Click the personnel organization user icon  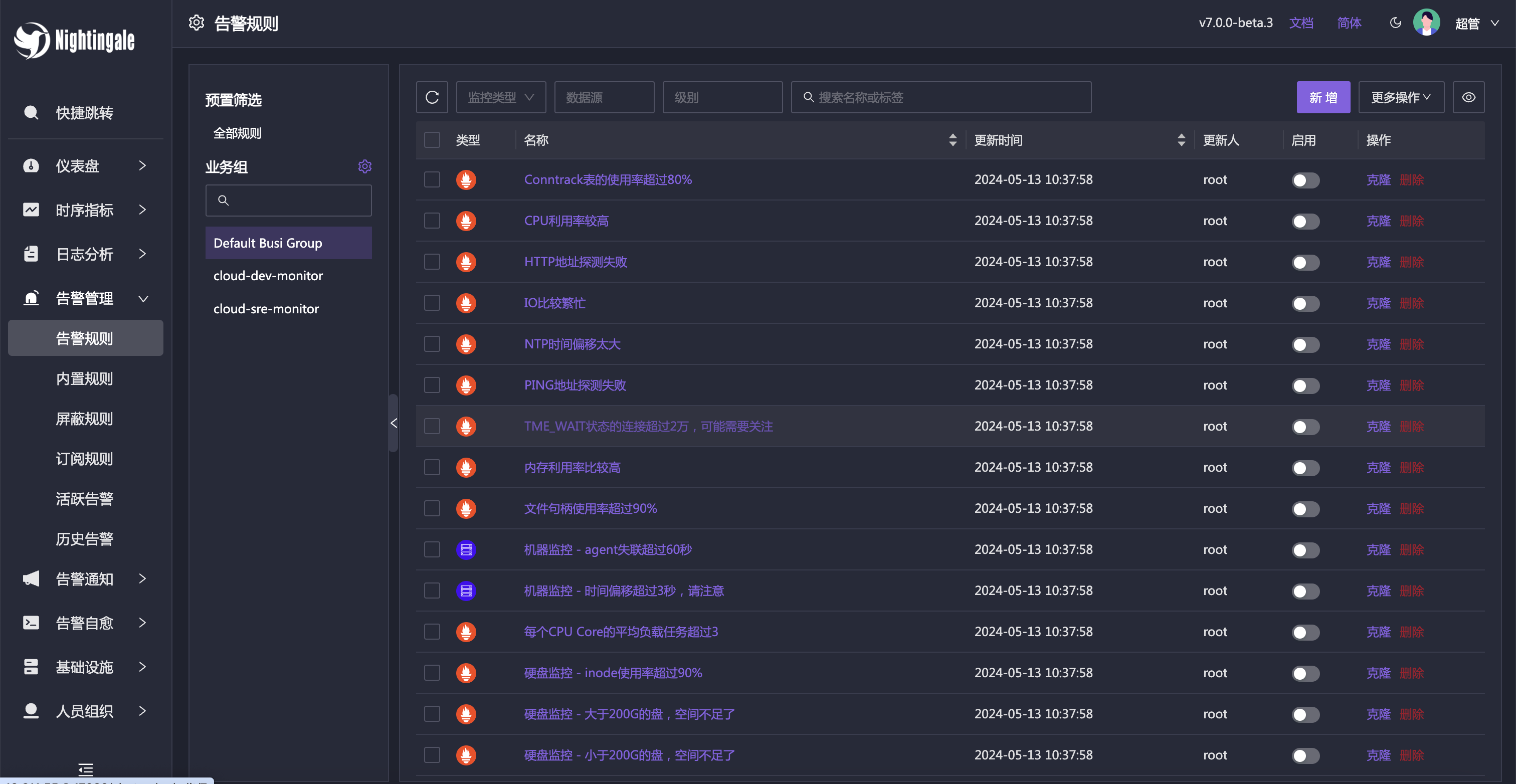(31, 711)
